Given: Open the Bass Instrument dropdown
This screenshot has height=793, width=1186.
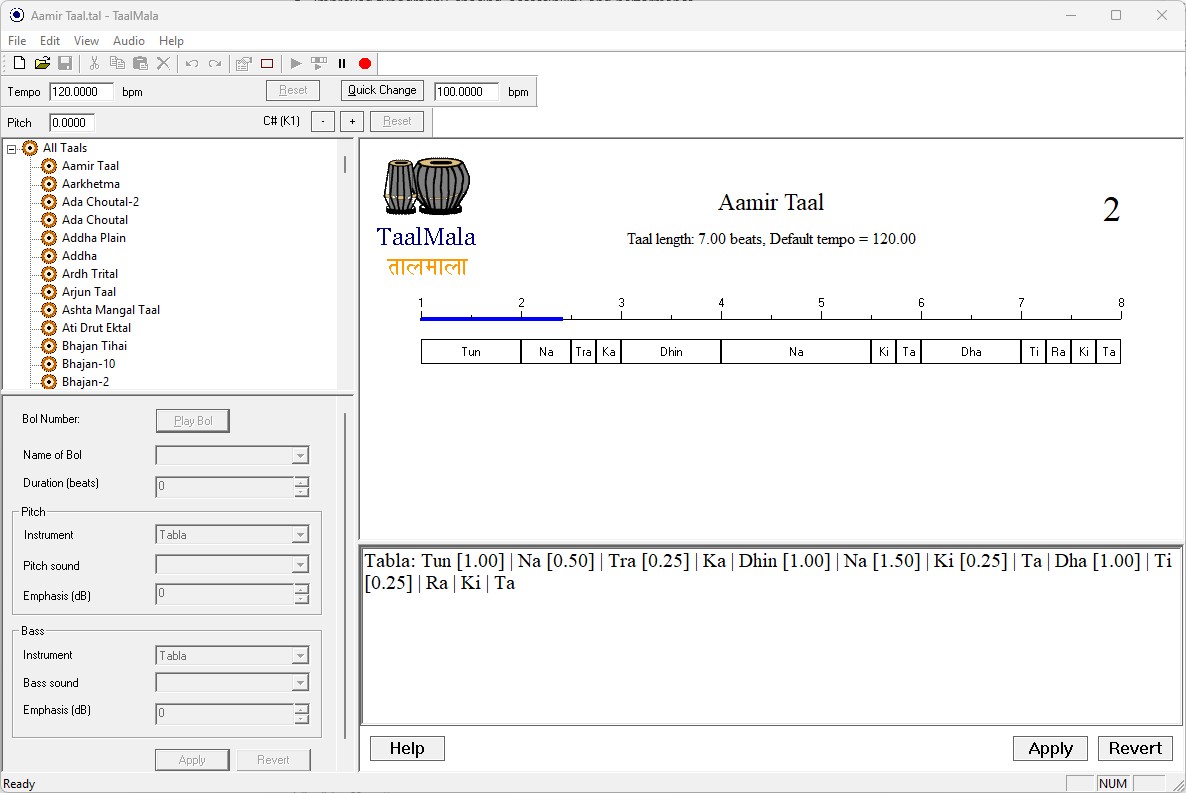Looking at the screenshot, I should [x=300, y=656].
